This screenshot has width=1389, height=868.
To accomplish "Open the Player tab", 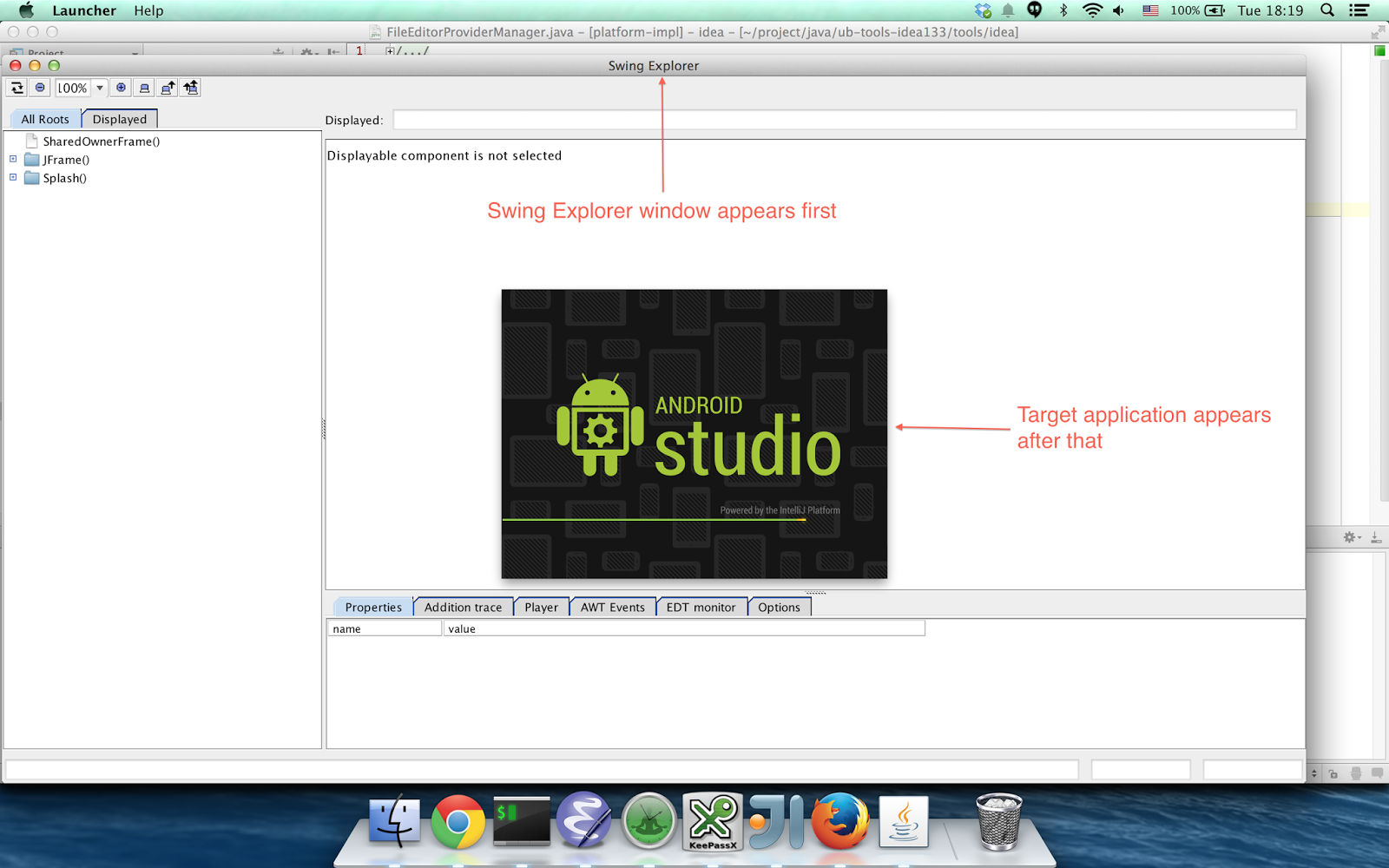I will (x=541, y=607).
